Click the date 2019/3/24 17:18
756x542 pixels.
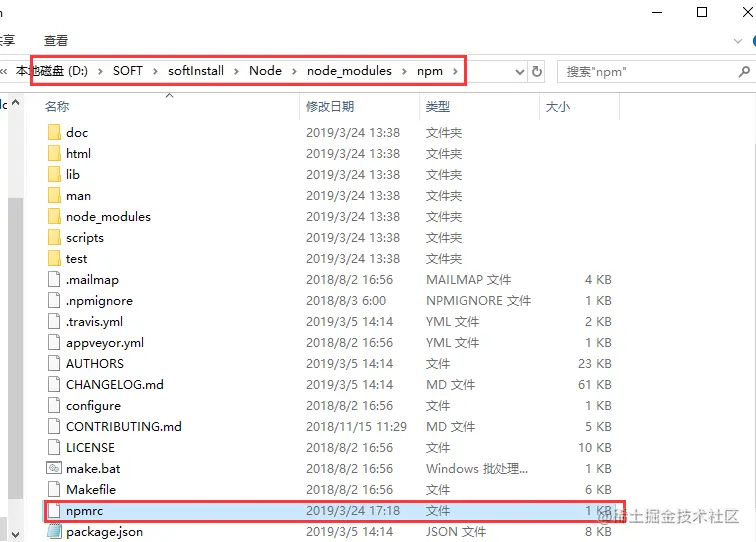353,510
